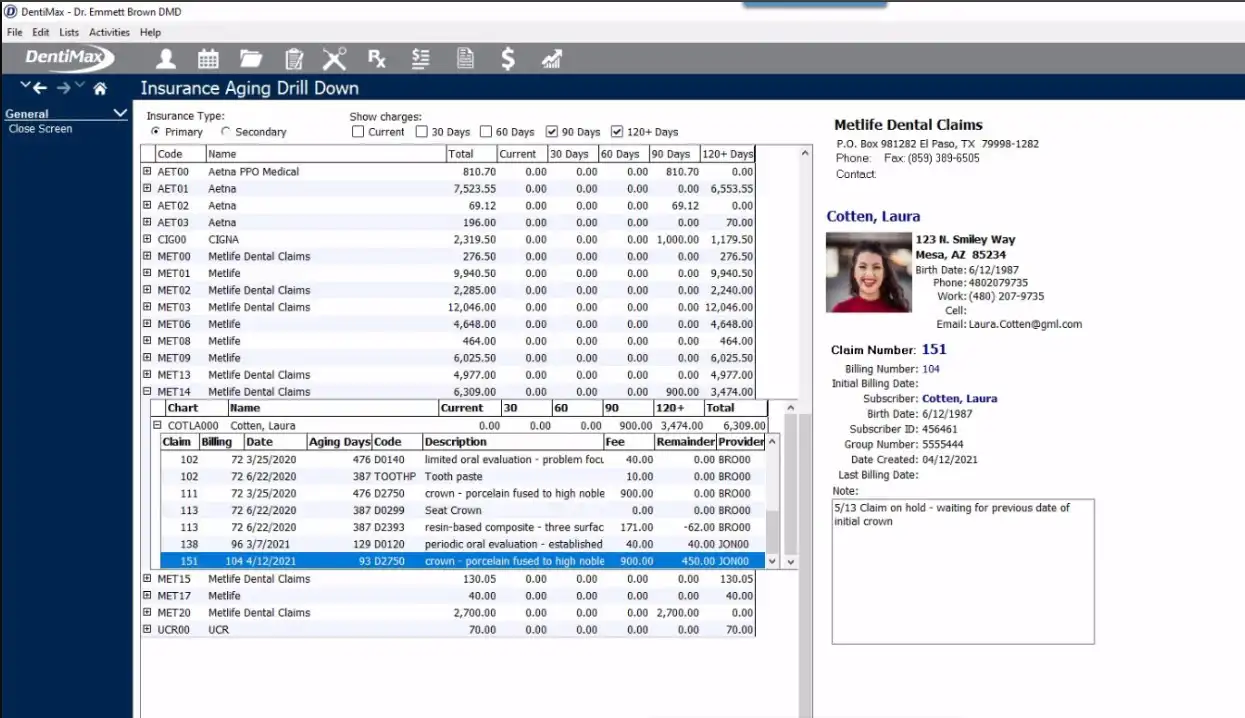Expand the CIGNA insurance row
This screenshot has width=1245, height=718.
point(147,239)
